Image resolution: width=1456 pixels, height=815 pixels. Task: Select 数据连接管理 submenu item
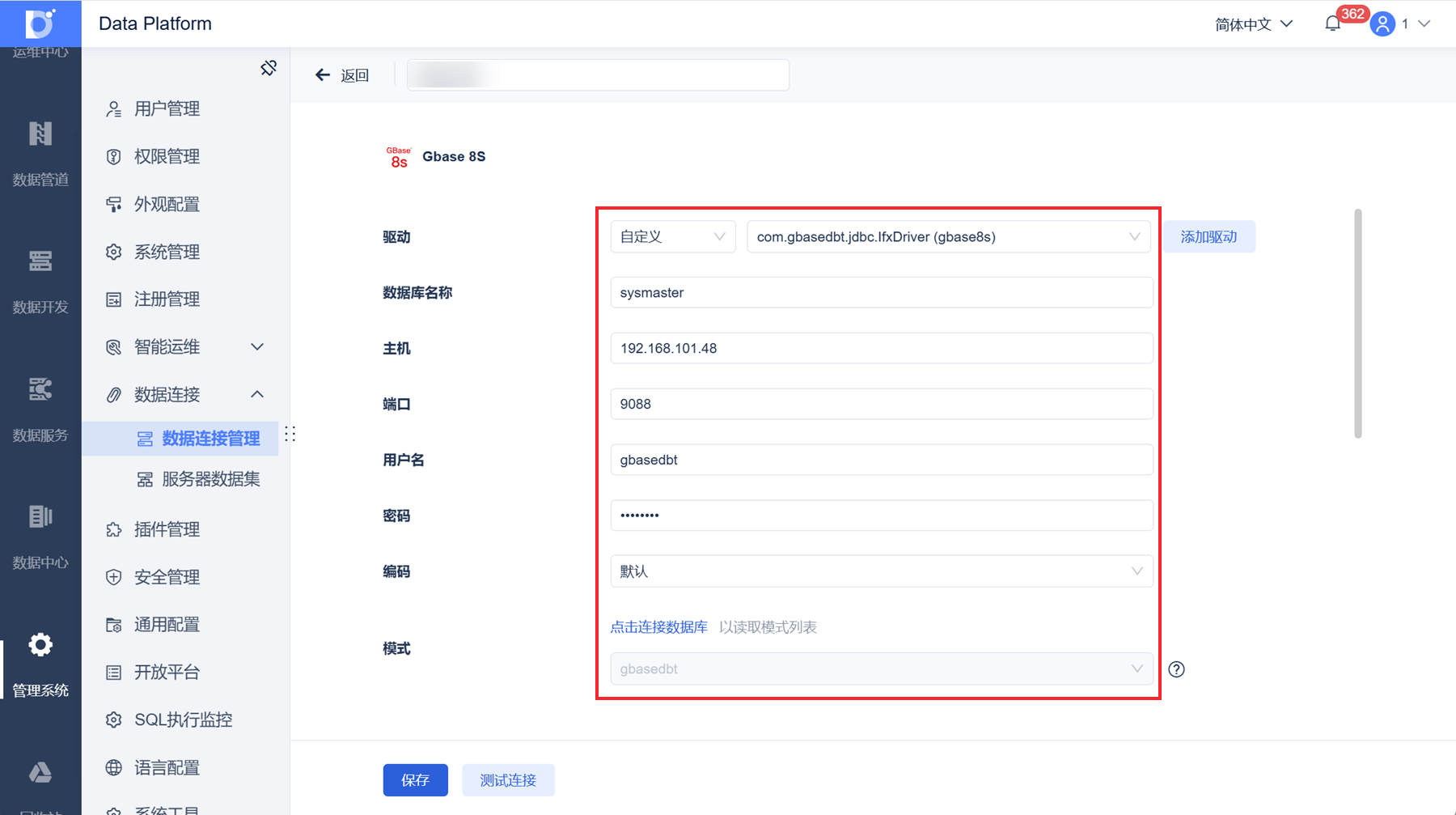coord(180,439)
